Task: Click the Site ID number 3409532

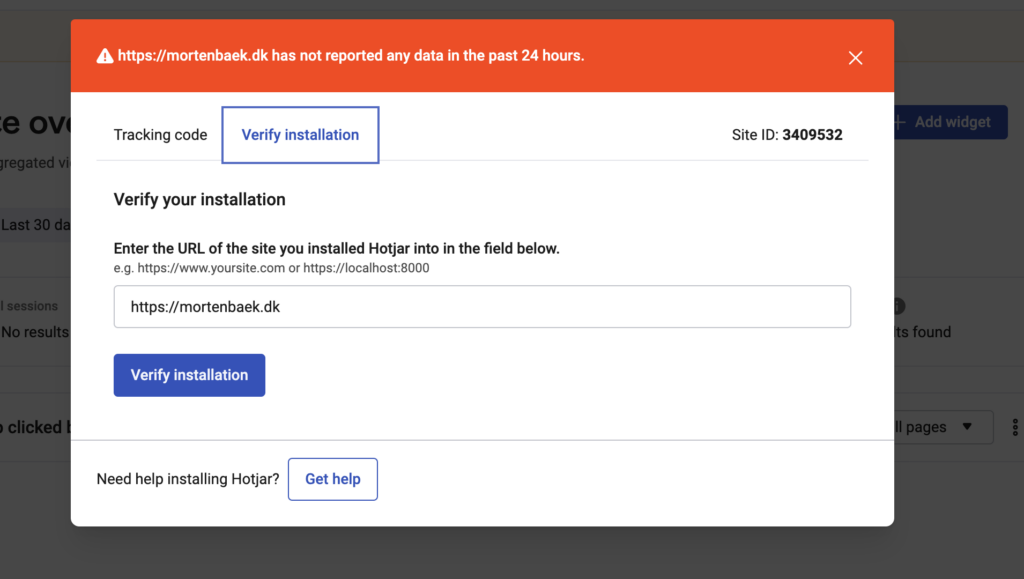Action: pyautogui.click(x=812, y=134)
